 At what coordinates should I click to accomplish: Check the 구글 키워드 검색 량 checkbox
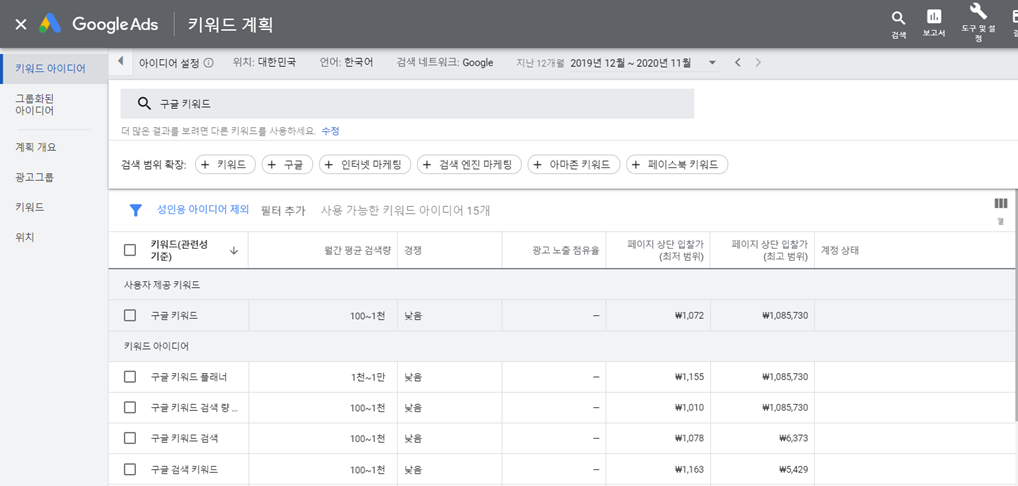pos(130,407)
